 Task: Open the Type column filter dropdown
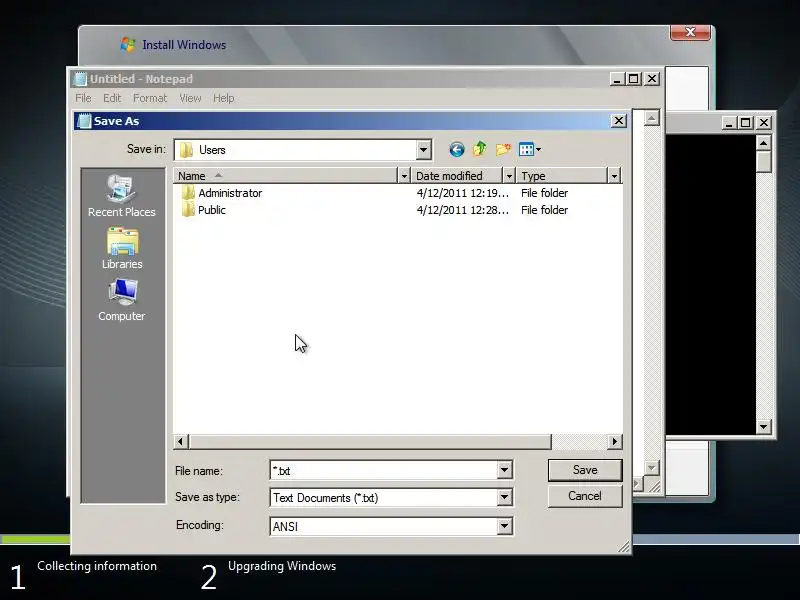(614, 176)
